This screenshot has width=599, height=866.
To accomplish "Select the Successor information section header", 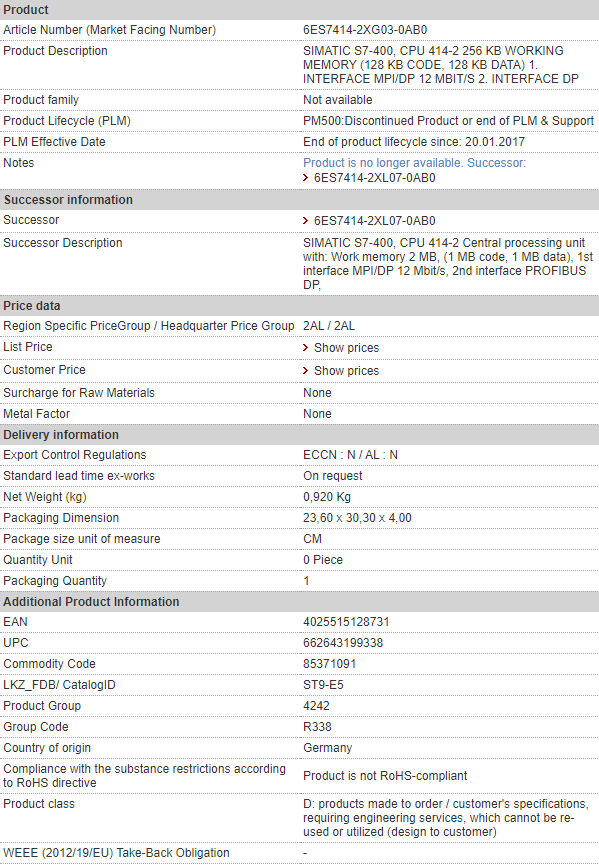I will click(299, 200).
